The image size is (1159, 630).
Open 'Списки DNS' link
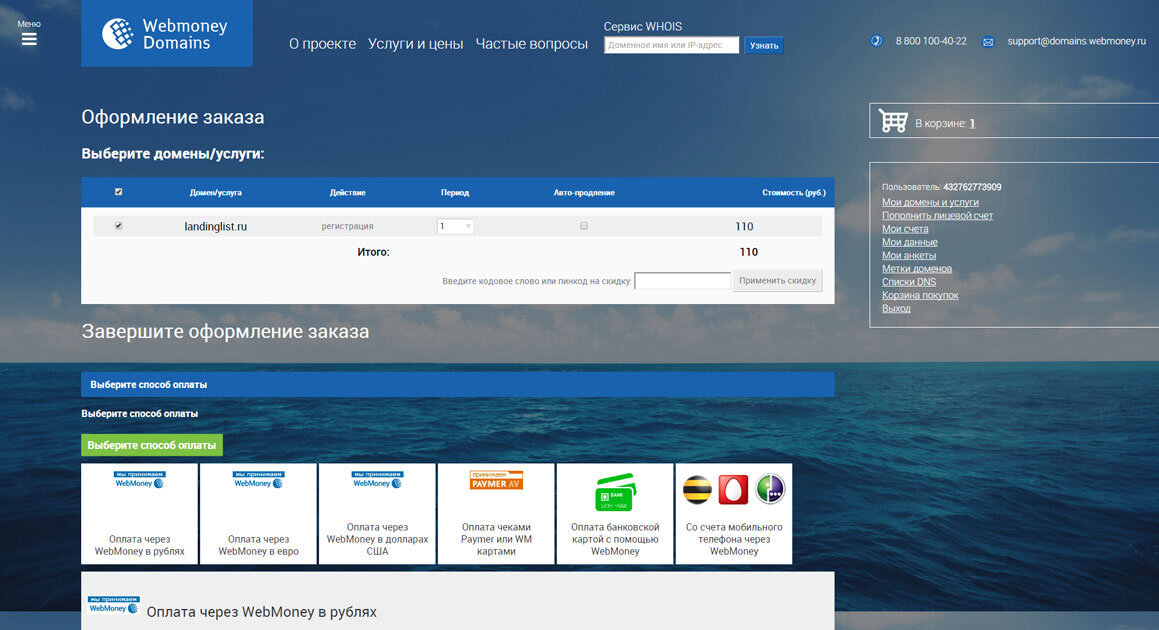[908, 282]
